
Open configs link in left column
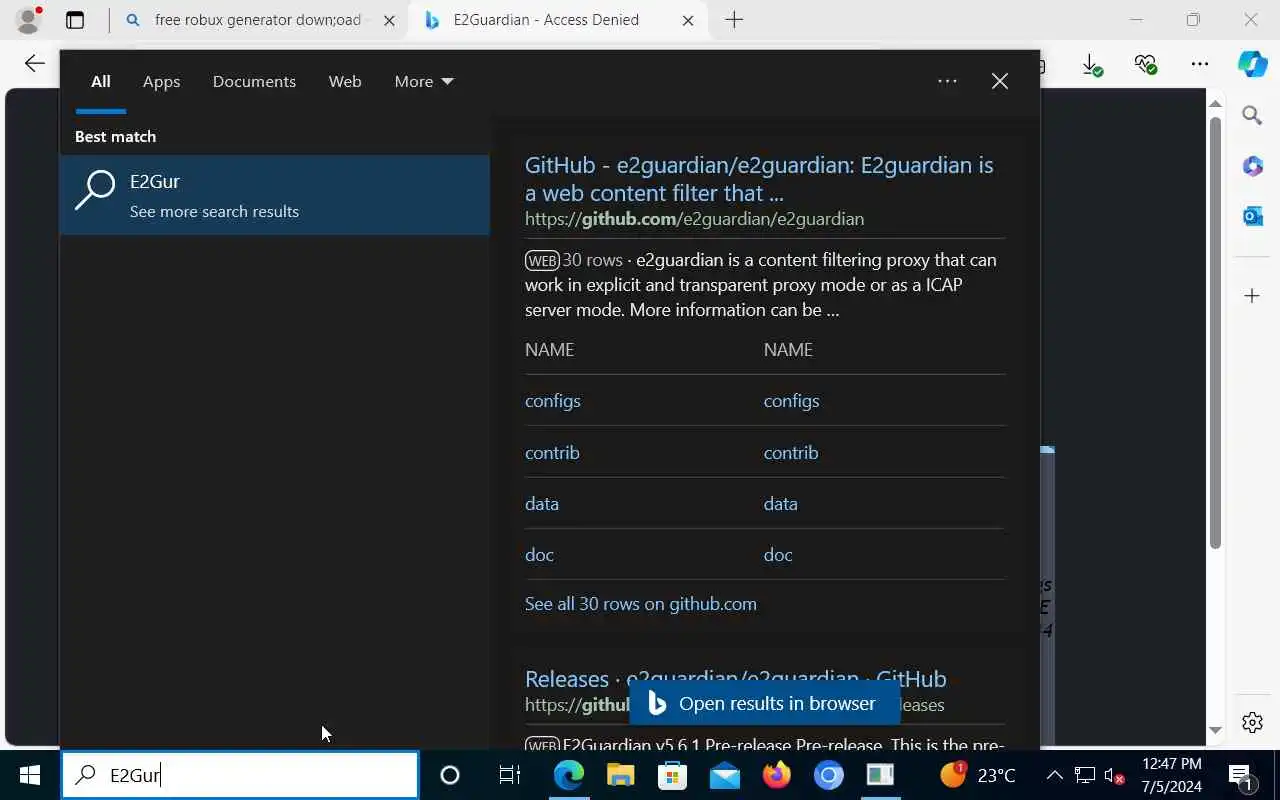click(x=553, y=401)
